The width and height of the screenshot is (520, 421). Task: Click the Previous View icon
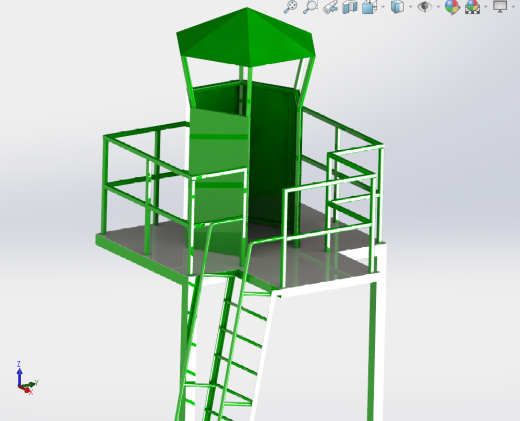pos(330,7)
